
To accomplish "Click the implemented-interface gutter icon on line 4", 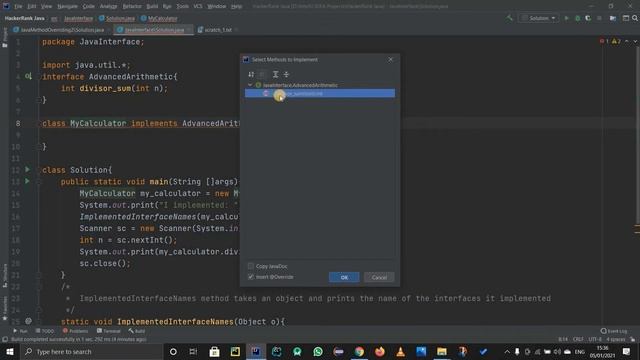I will [x=28, y=76].
